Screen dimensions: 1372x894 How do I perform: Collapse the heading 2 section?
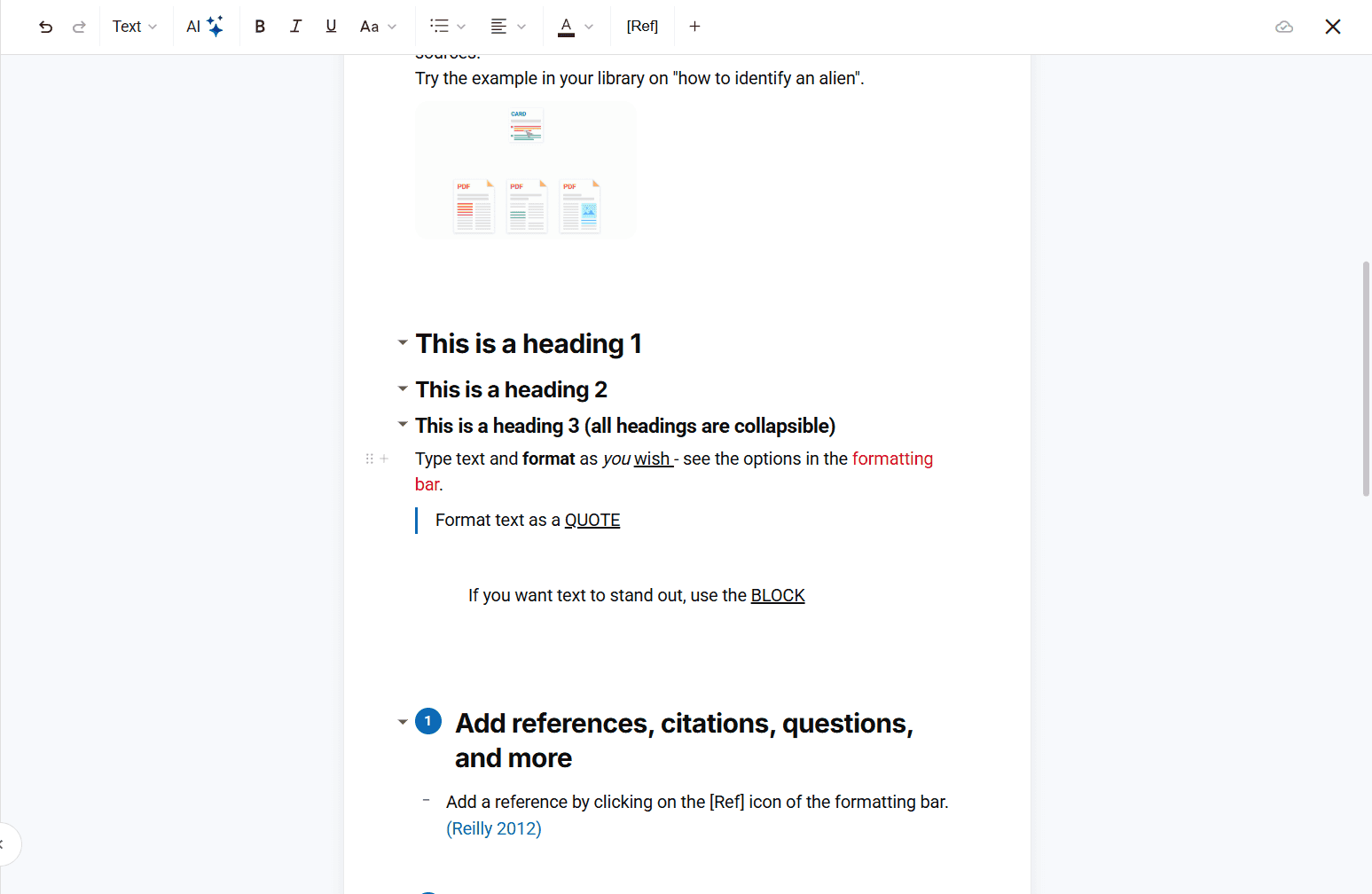[403, 388]
